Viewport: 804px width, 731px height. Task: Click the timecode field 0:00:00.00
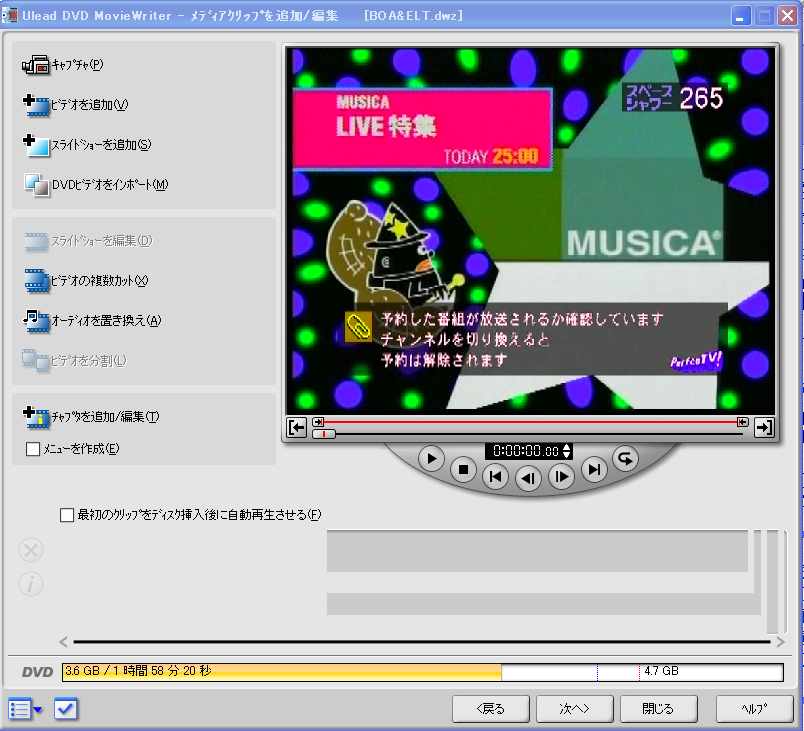(x=525, y=451)
